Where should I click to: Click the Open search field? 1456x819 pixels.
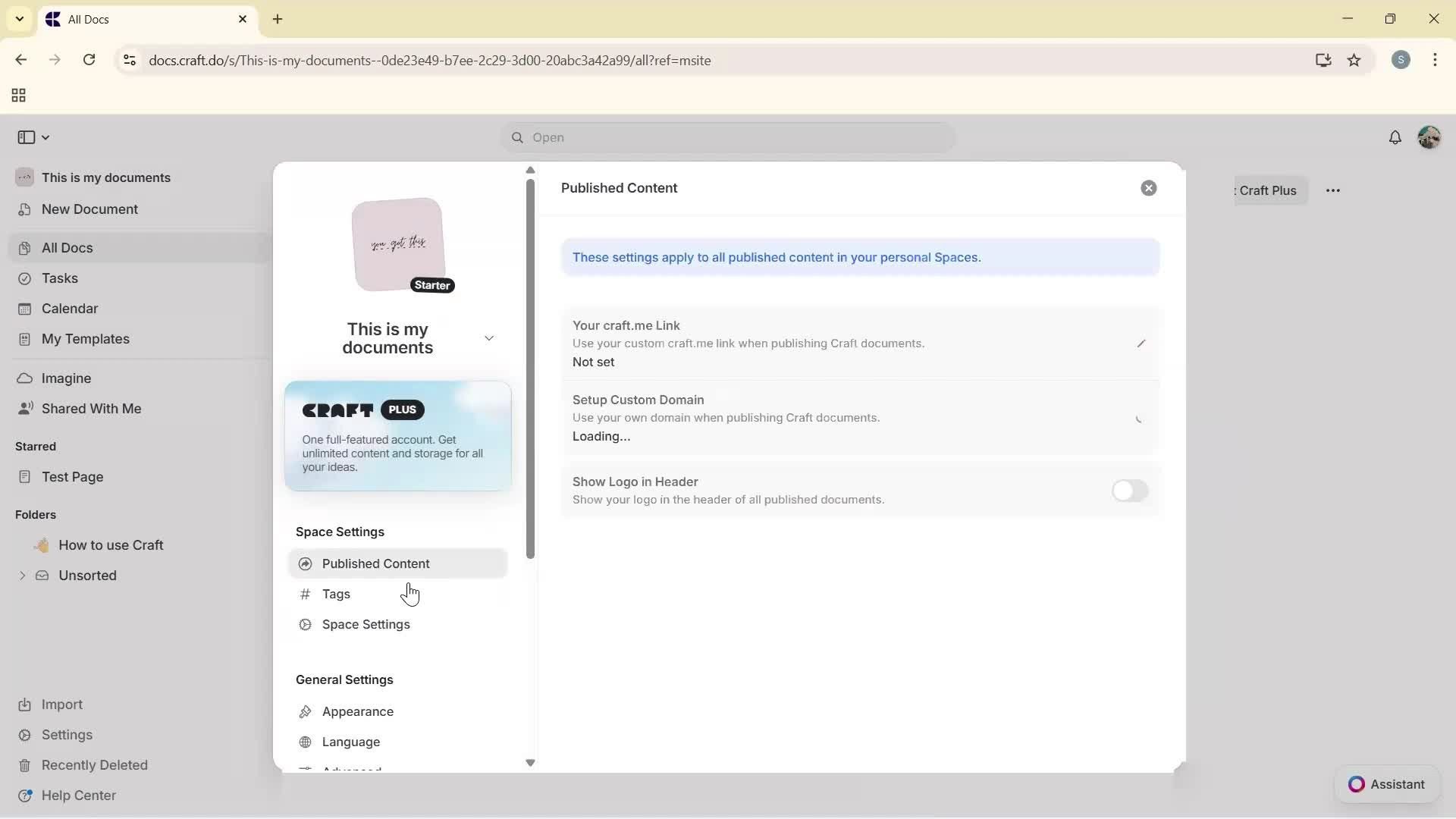[x=726, y=137]
